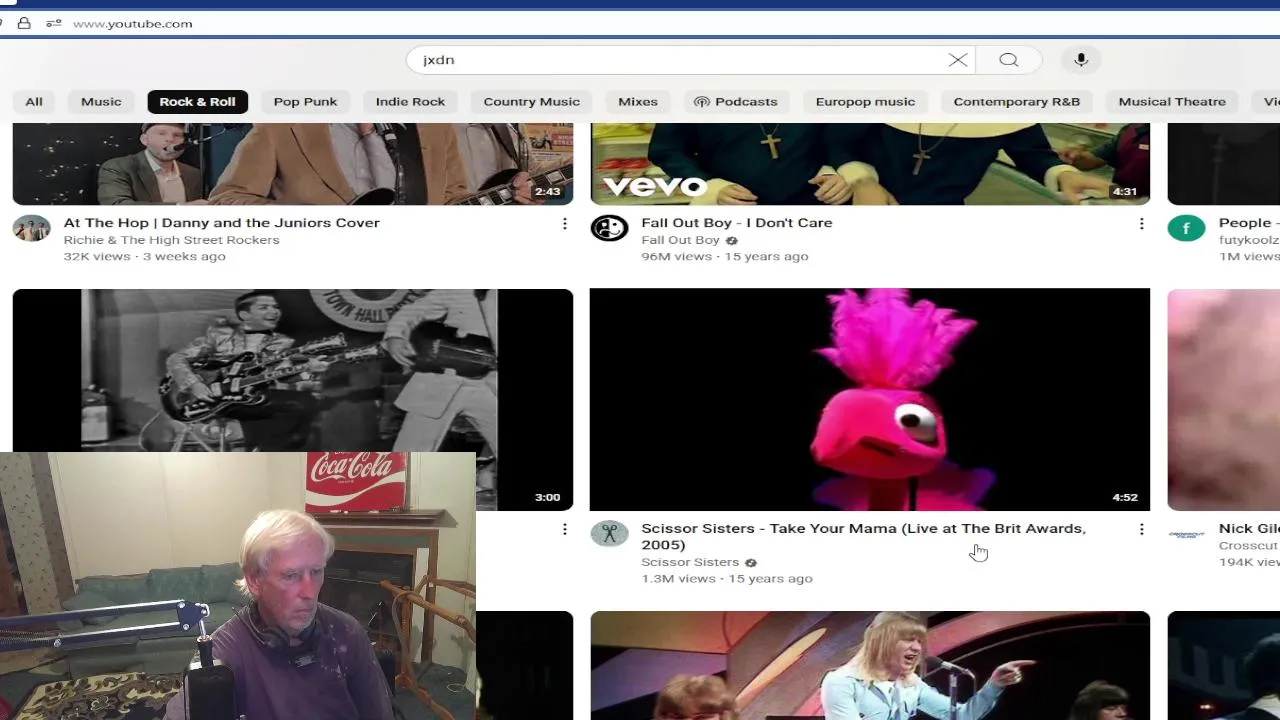1280x720 pixels.
Task: Select the Rock & Roll filter chip
Action: pos(197,101)
